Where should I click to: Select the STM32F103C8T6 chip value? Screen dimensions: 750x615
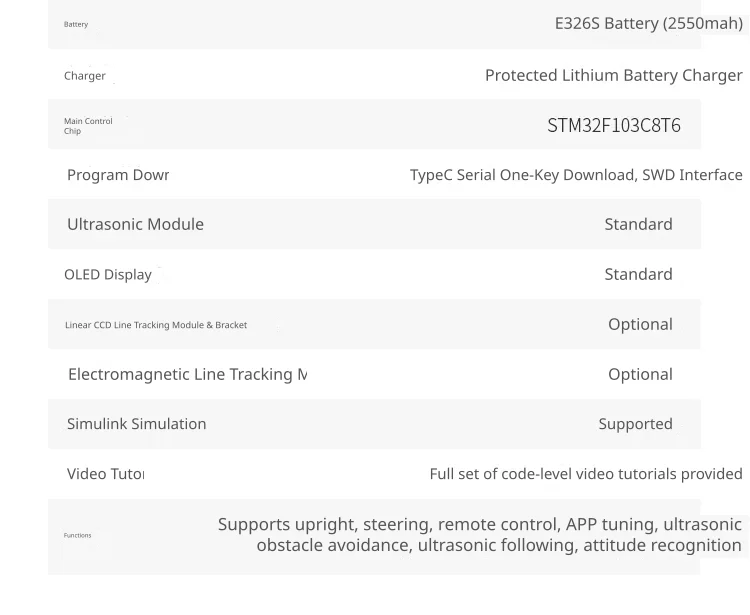point(614,125)
